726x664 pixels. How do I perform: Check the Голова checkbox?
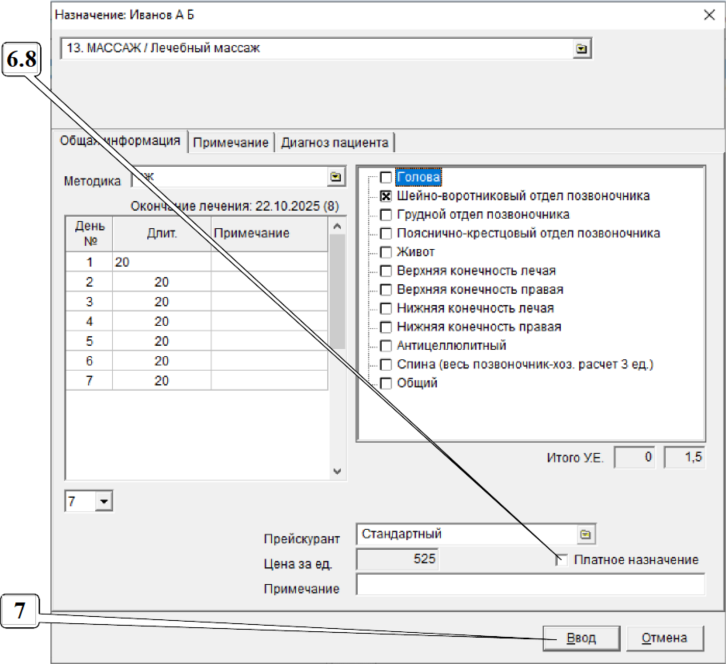[x=386, y=178]
